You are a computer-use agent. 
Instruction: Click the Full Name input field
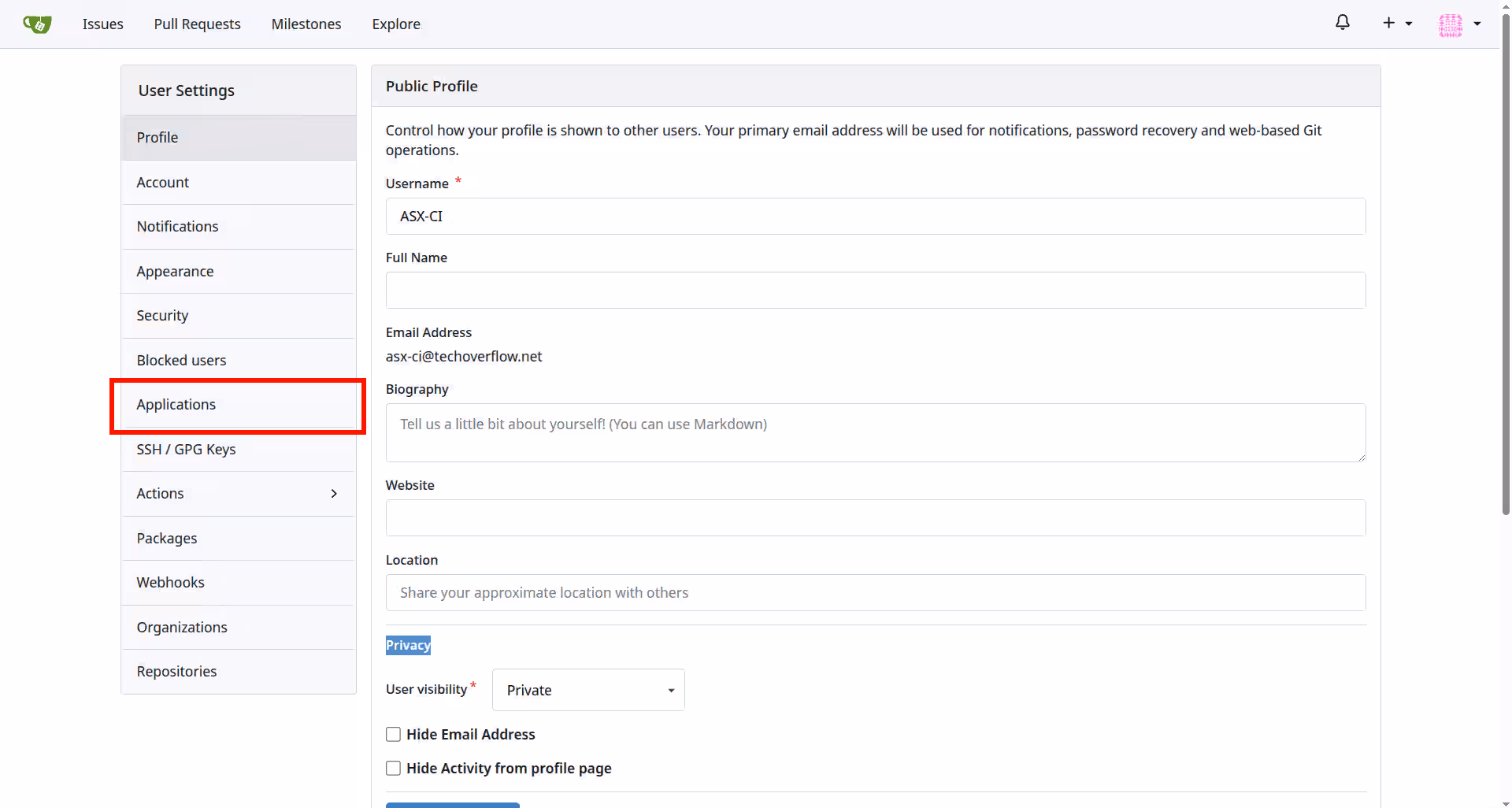click(x=874, y=290)
